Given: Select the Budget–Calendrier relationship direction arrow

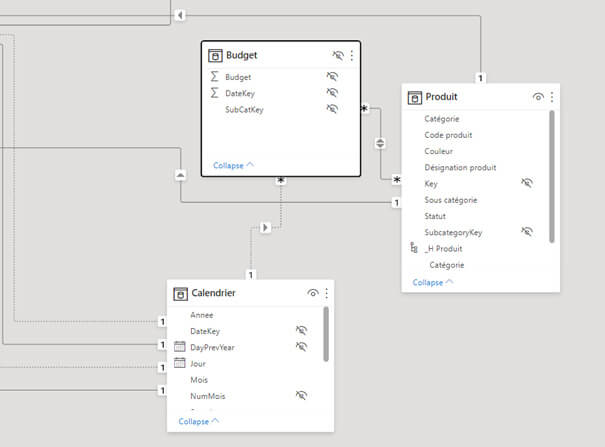Looking at the screenshot, I should (x=265, y=228).
